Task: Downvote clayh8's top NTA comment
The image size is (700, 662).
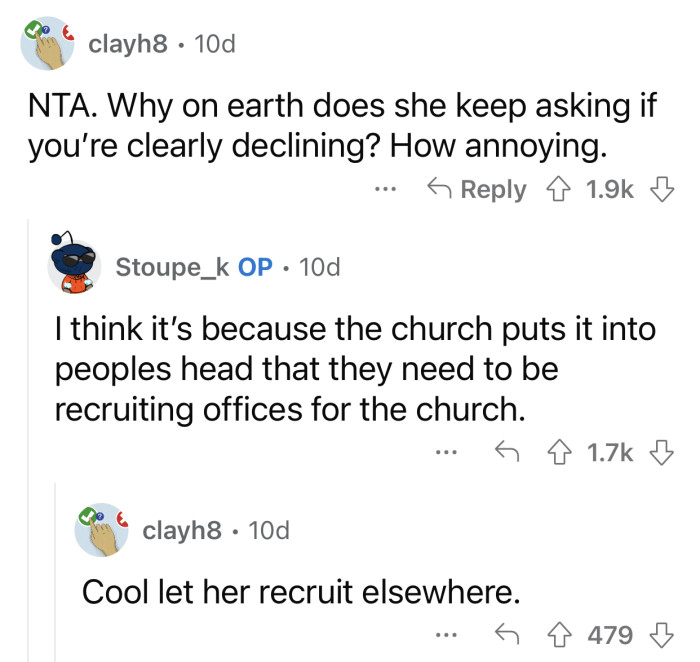Action: 657,189
